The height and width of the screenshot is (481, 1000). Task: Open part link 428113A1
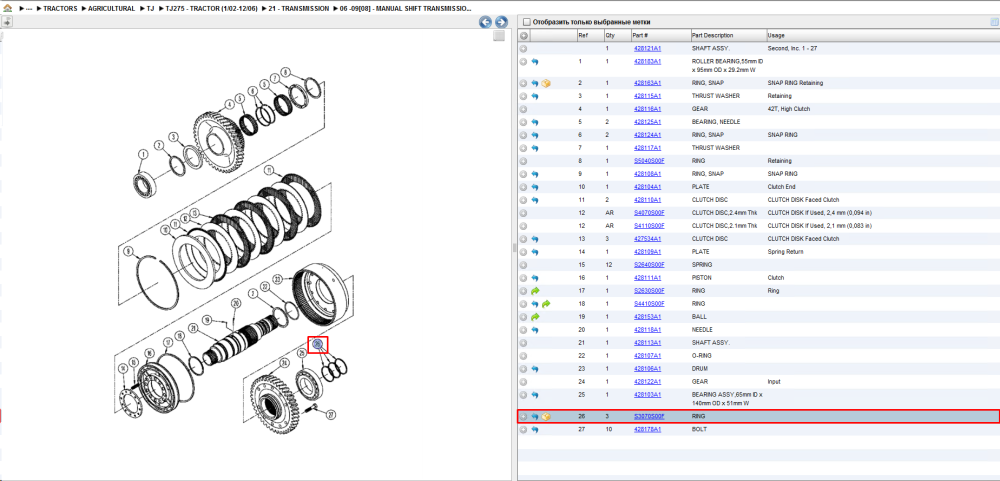click(647, 343)
